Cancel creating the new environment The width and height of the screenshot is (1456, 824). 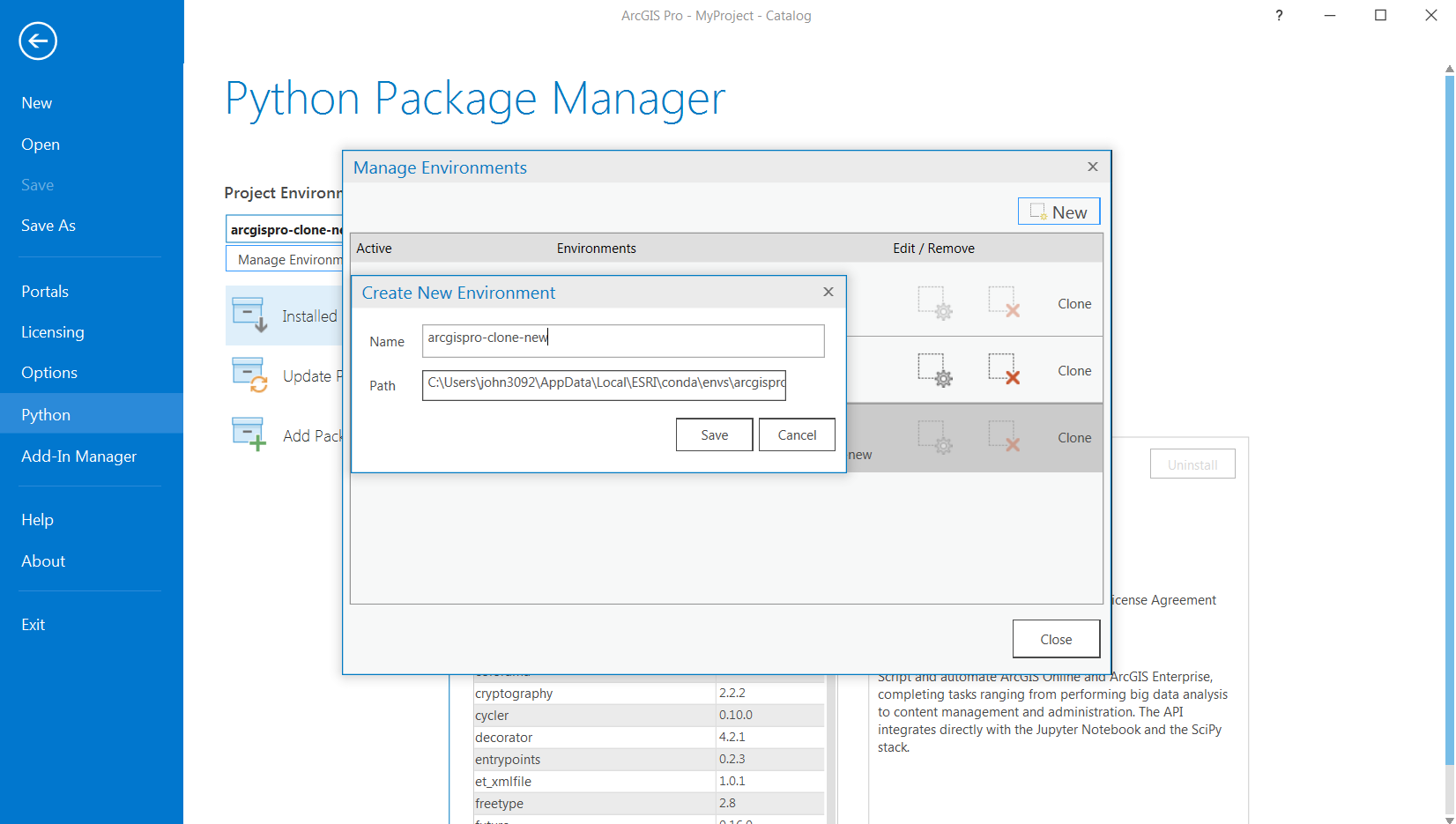(x=797, y=434)
